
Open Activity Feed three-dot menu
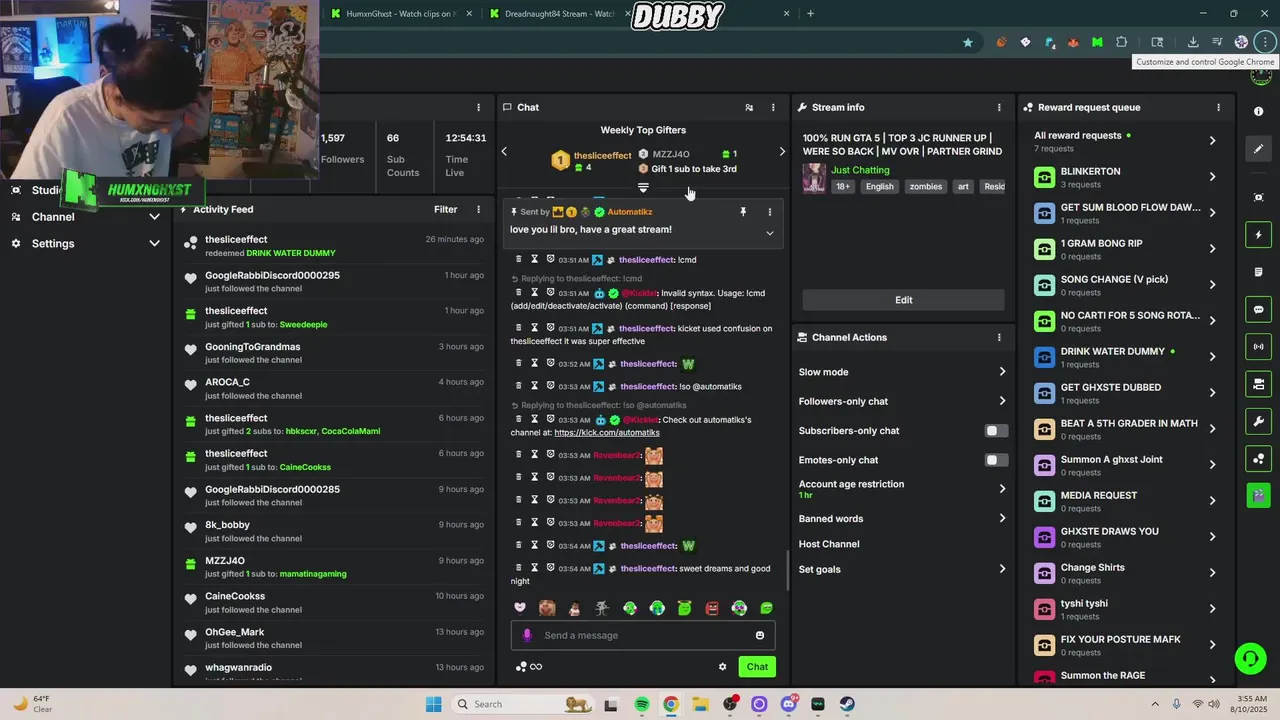(479, 209)
